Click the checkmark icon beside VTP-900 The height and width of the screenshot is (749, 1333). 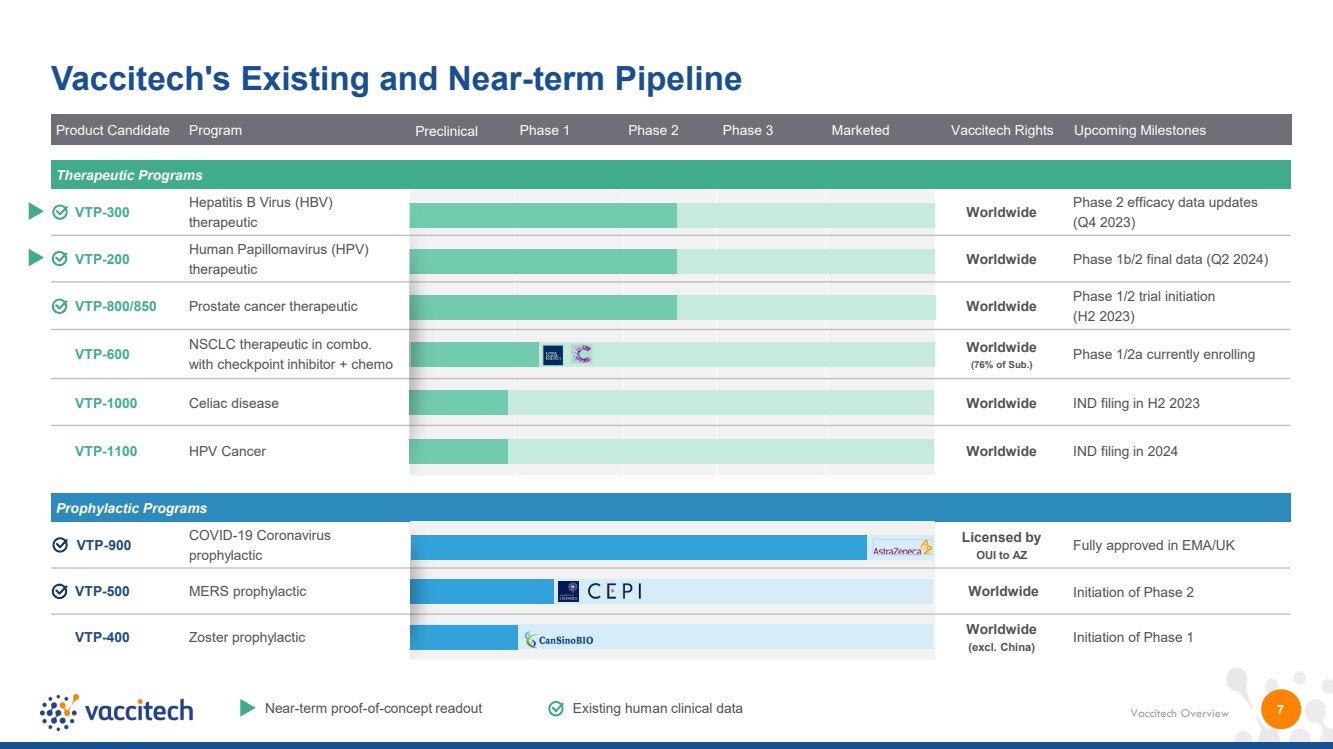(60, 545)
